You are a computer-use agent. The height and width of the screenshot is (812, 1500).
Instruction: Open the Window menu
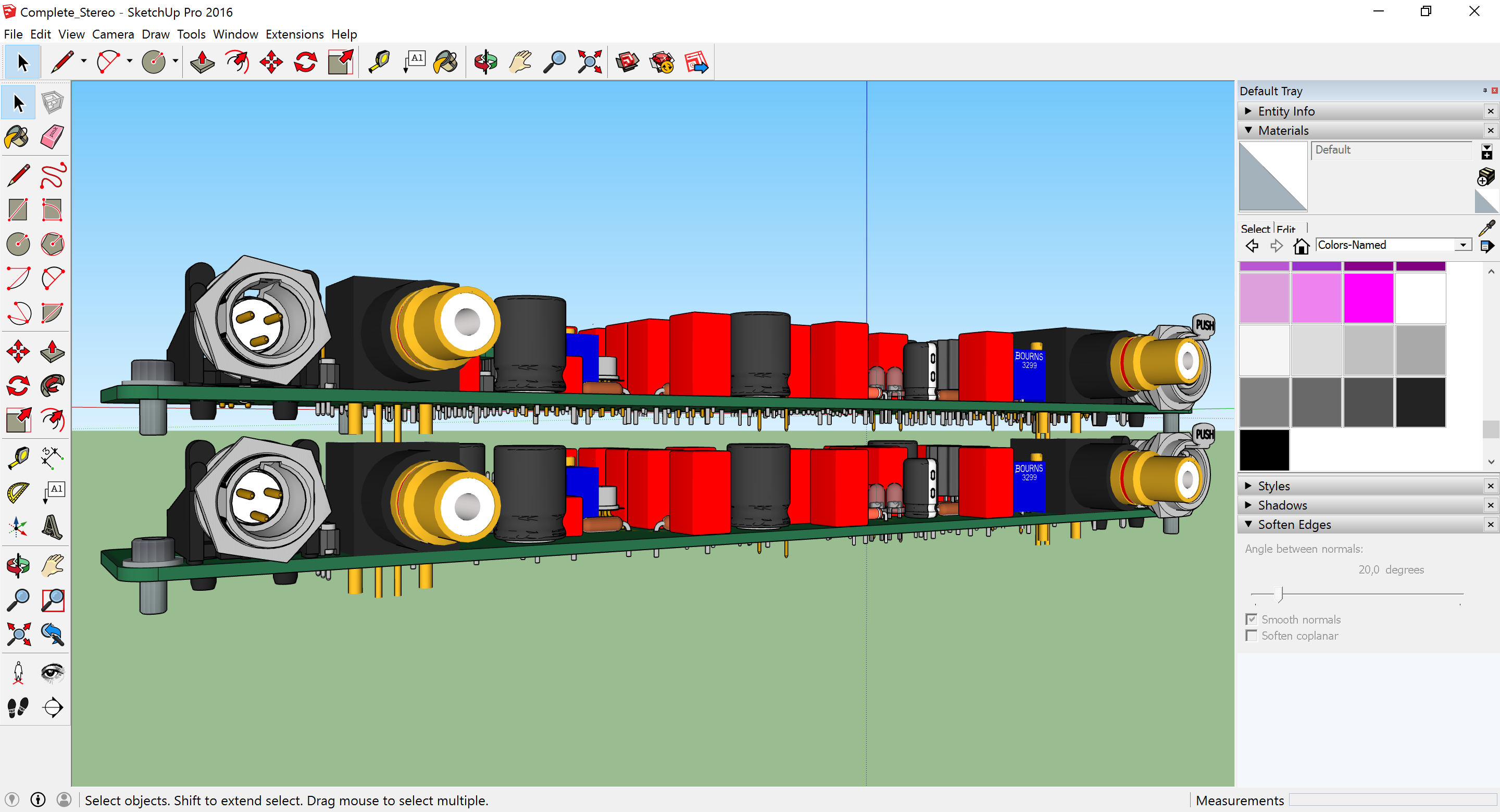[x=235, y=34]
